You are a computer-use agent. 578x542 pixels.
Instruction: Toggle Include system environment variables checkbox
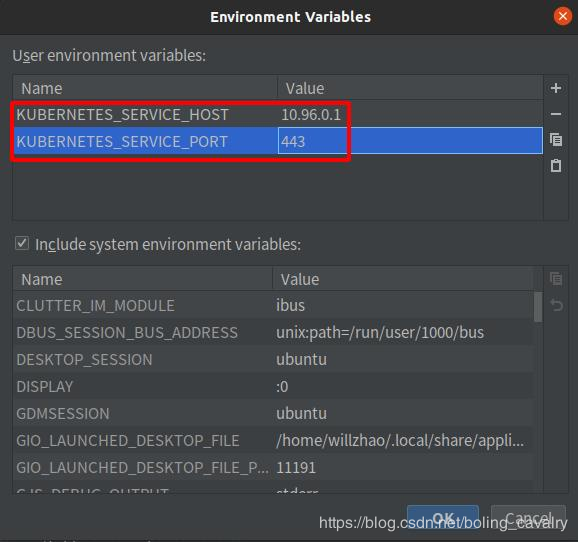coord(22,243)
